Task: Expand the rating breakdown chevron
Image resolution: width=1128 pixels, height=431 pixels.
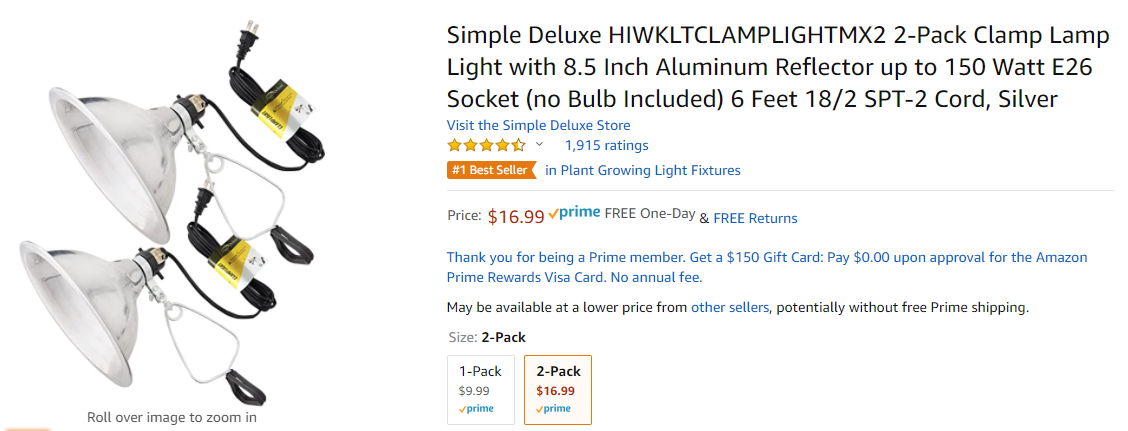Action: (540, 145)
